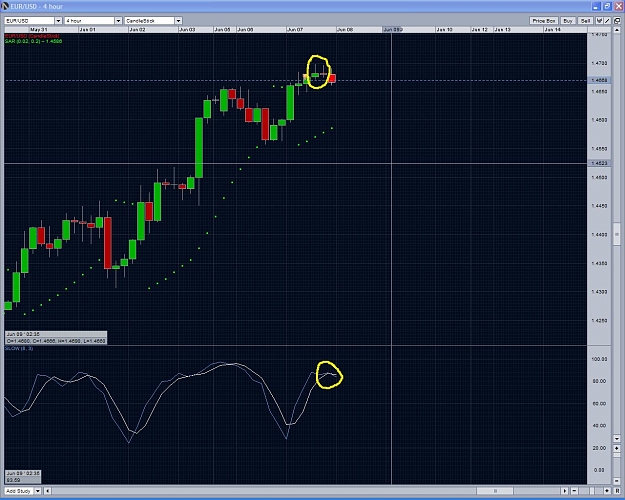Screen dimensions: 625x500
Task: Click the vertical scroll down arrow
Action: coord(617,439)
